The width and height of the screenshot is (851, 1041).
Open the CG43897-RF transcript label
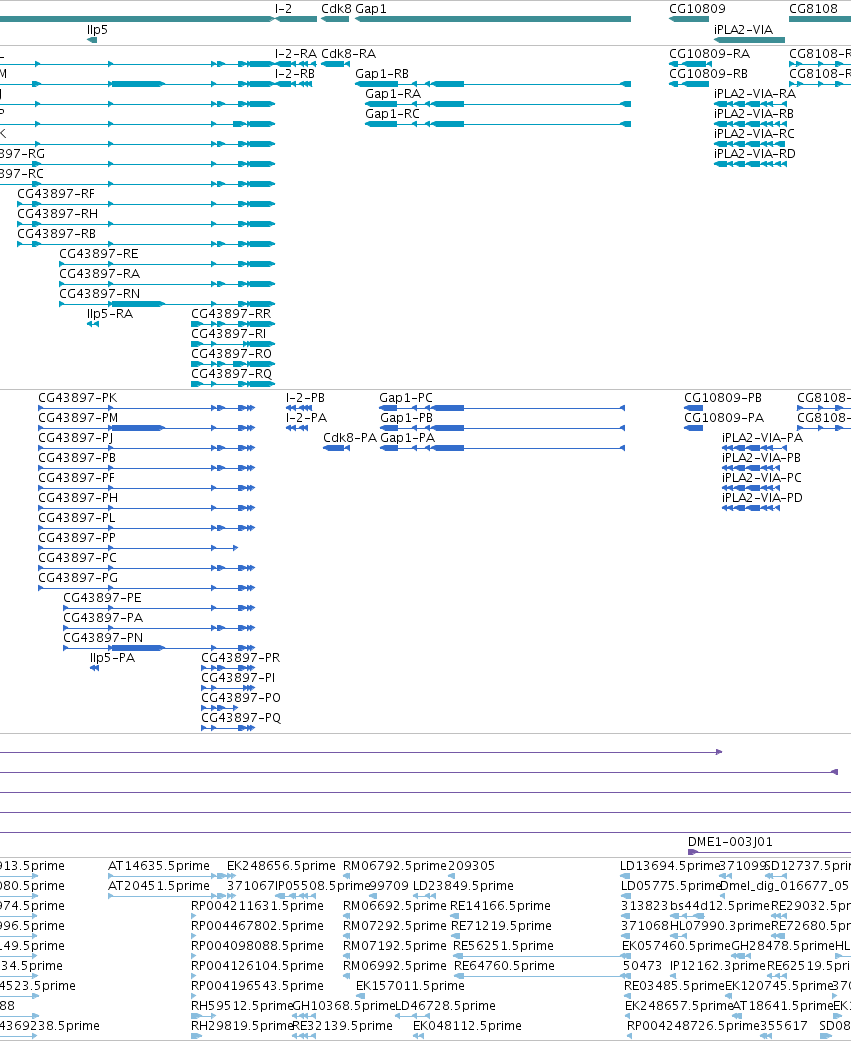click(x=56, y=194)
